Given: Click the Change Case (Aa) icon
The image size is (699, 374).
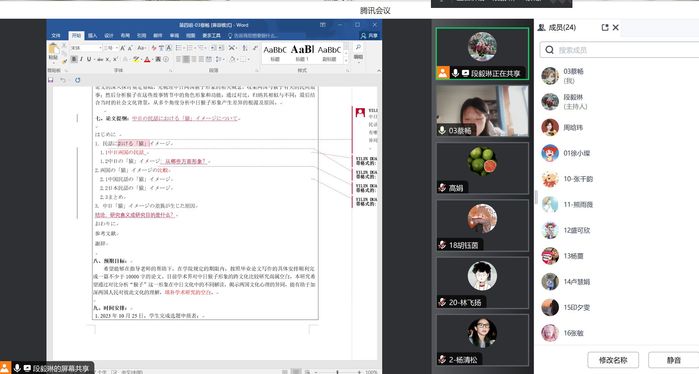Looking at the screenshot, I should pyautogui.click(x=141, y=48).
